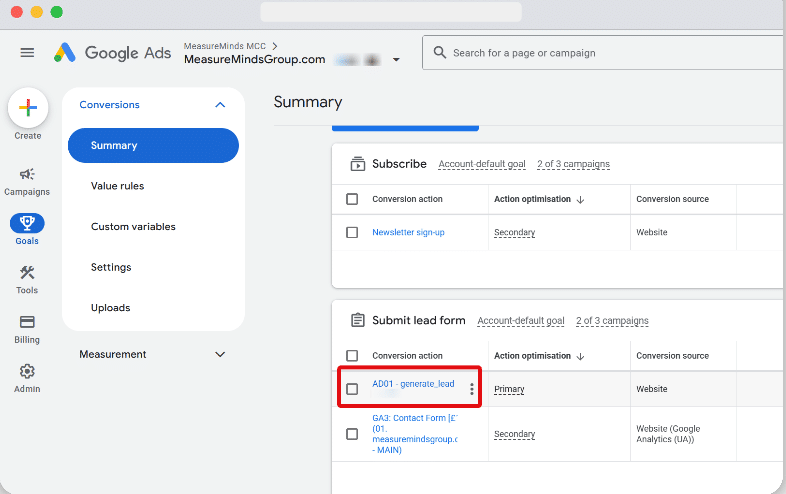Open the hamburger main menu
Screen dimensions: 786x494
point(27,53)
